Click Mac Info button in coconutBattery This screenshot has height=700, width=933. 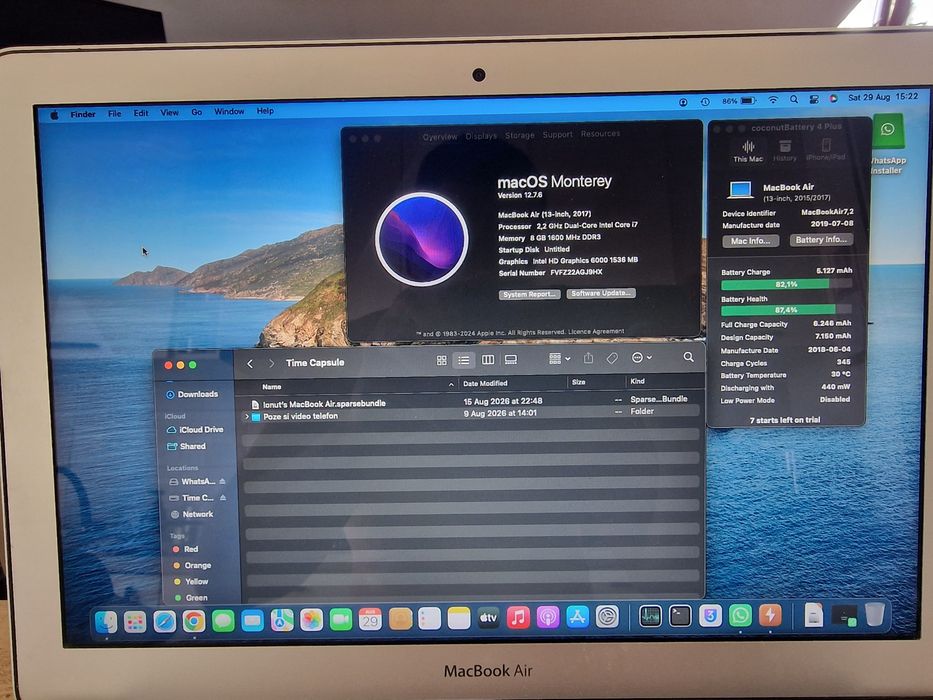point(750,241)
